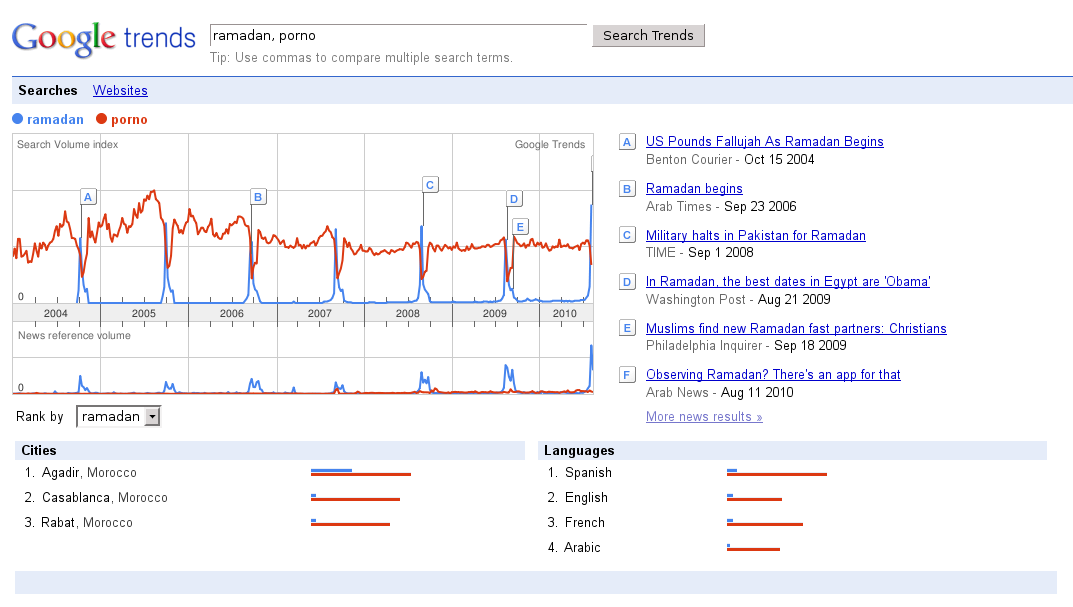This screenshot has height=607, width=1073.
Task: Click marker E on the chart
Action: [520, 227]
